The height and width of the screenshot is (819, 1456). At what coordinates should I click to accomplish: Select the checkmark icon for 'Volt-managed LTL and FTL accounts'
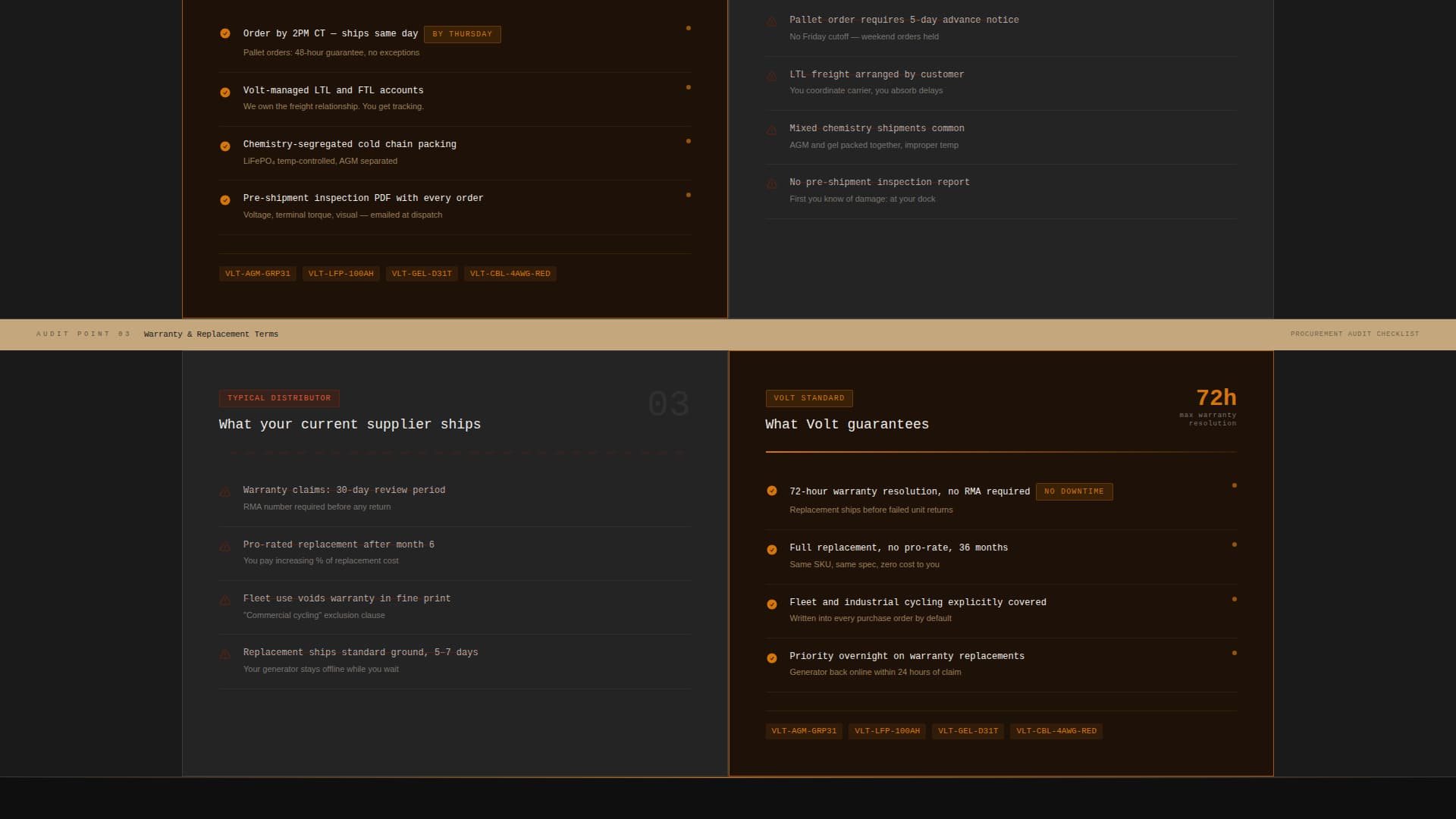point(225,92)
